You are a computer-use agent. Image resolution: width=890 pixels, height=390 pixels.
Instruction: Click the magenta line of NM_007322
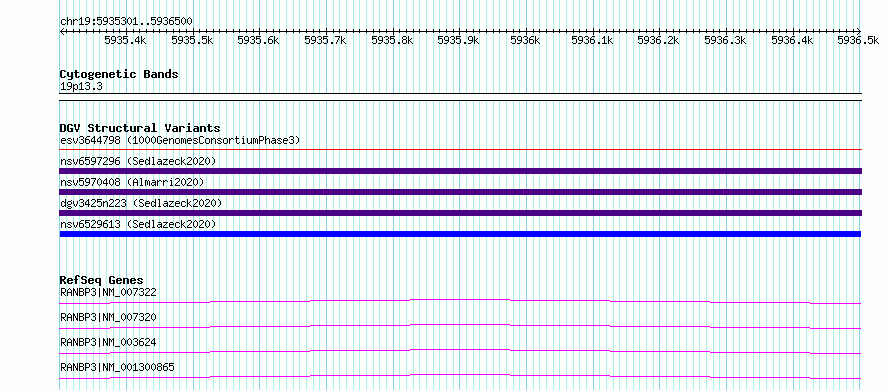(460, 301)
